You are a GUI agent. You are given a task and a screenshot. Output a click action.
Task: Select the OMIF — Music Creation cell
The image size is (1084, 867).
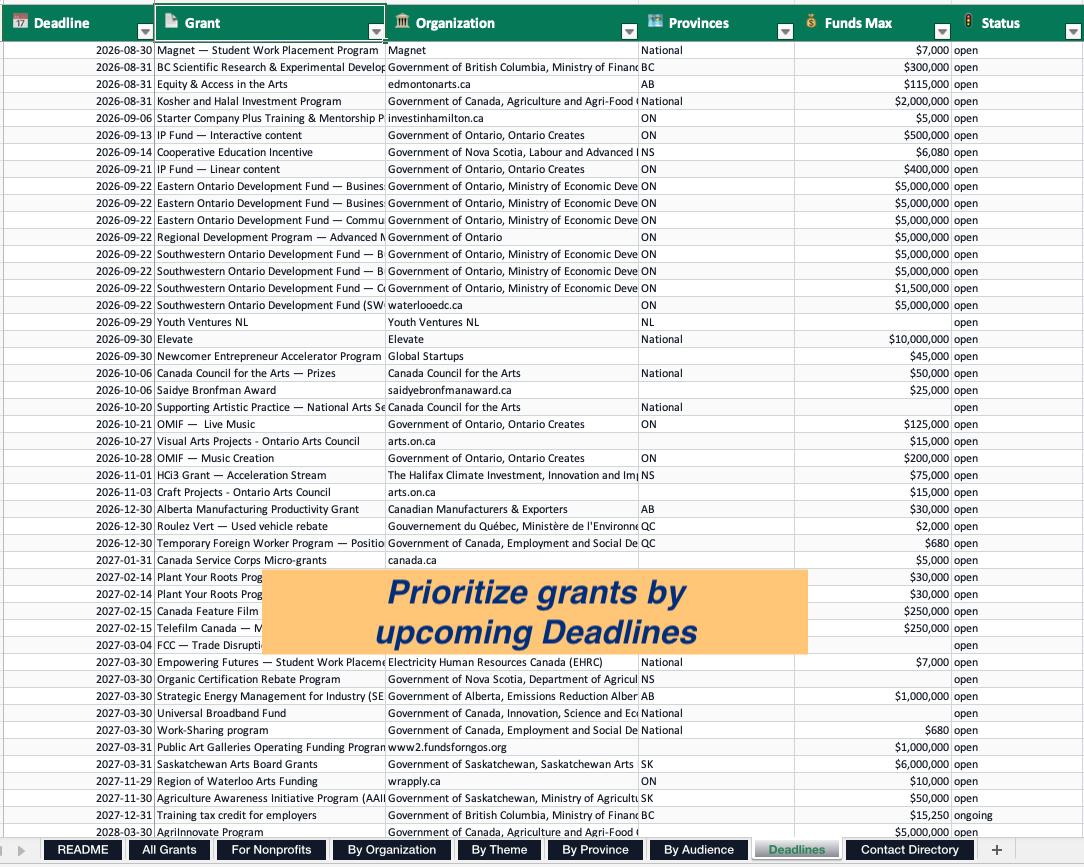[x=270, y=458]
